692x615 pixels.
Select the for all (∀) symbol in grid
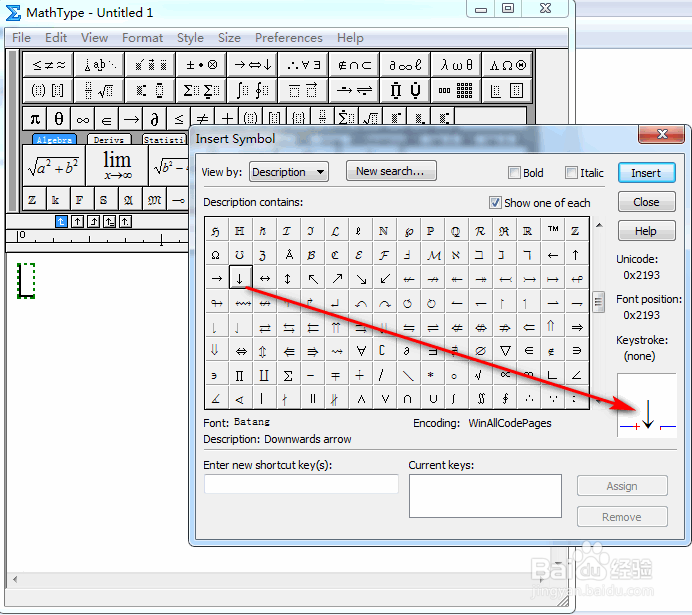pyautogui.click(x=361, y=351)
